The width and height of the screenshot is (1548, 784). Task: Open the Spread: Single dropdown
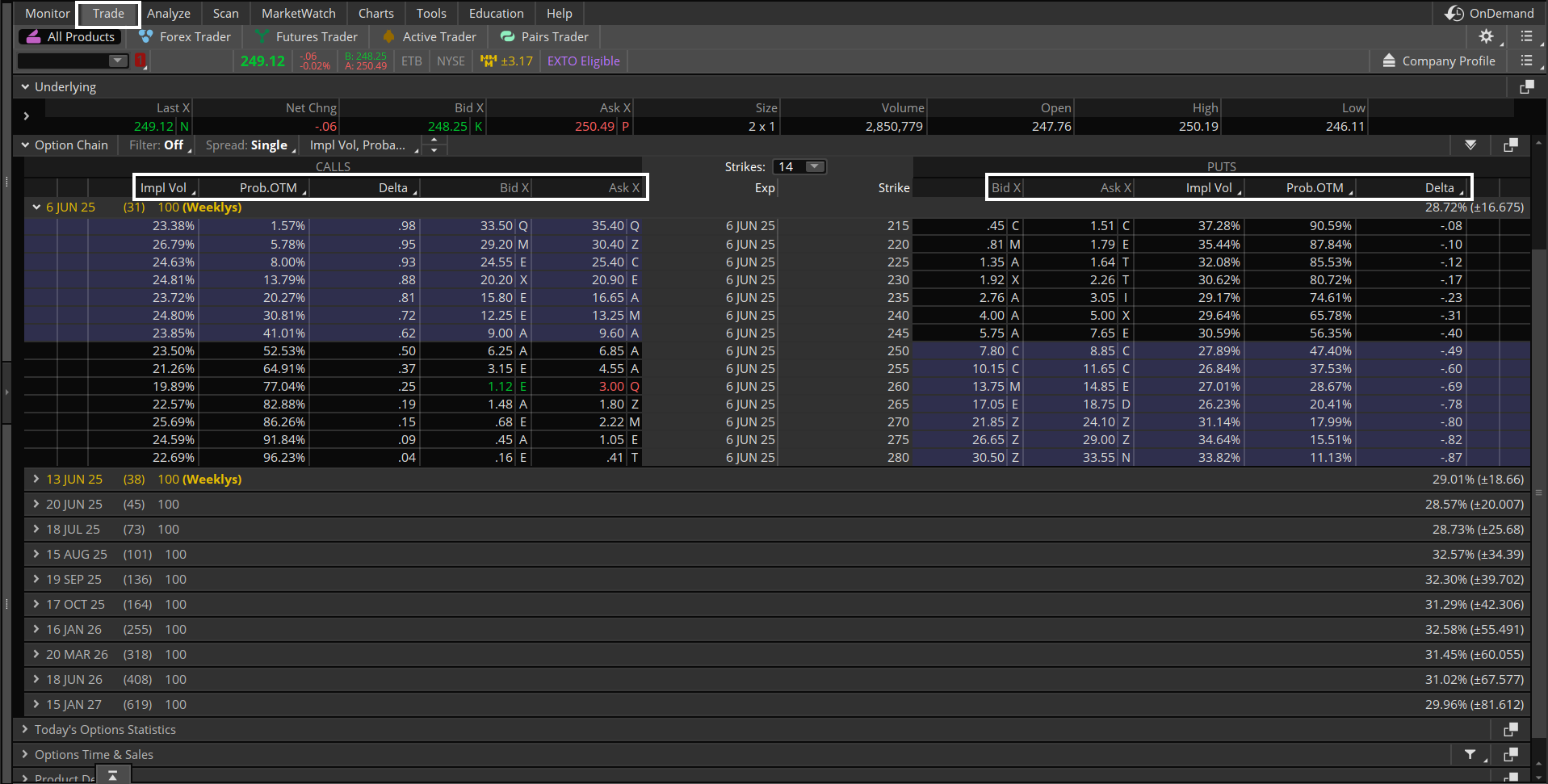pyautogui.click(x=249, y=145)
